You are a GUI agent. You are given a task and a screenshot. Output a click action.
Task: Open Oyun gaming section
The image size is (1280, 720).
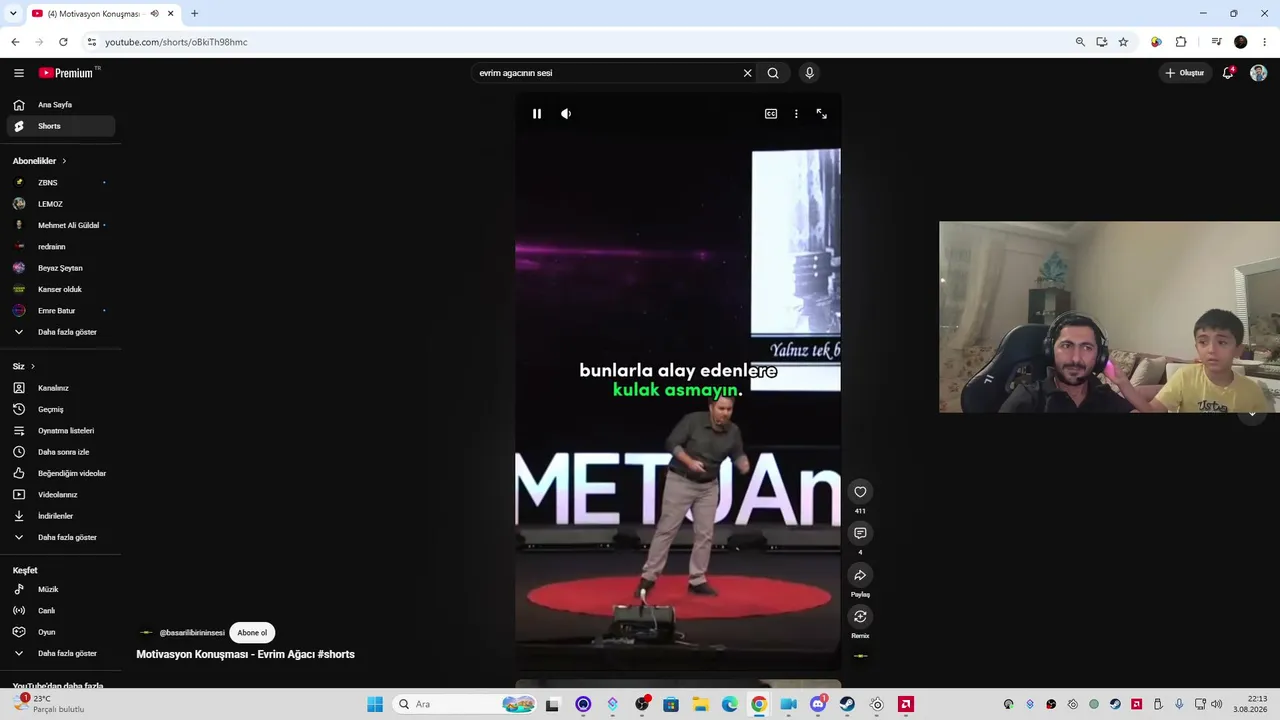(x=61, y=632)
